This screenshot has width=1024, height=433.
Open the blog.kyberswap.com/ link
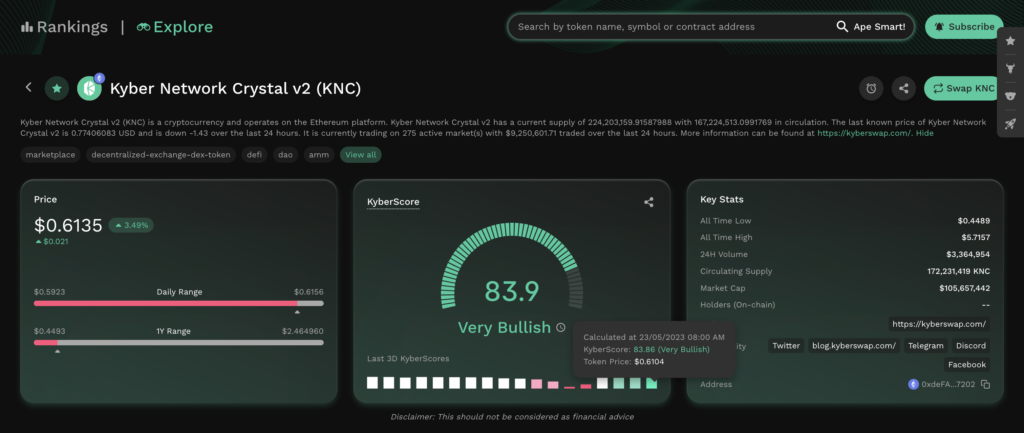point(854,346)
